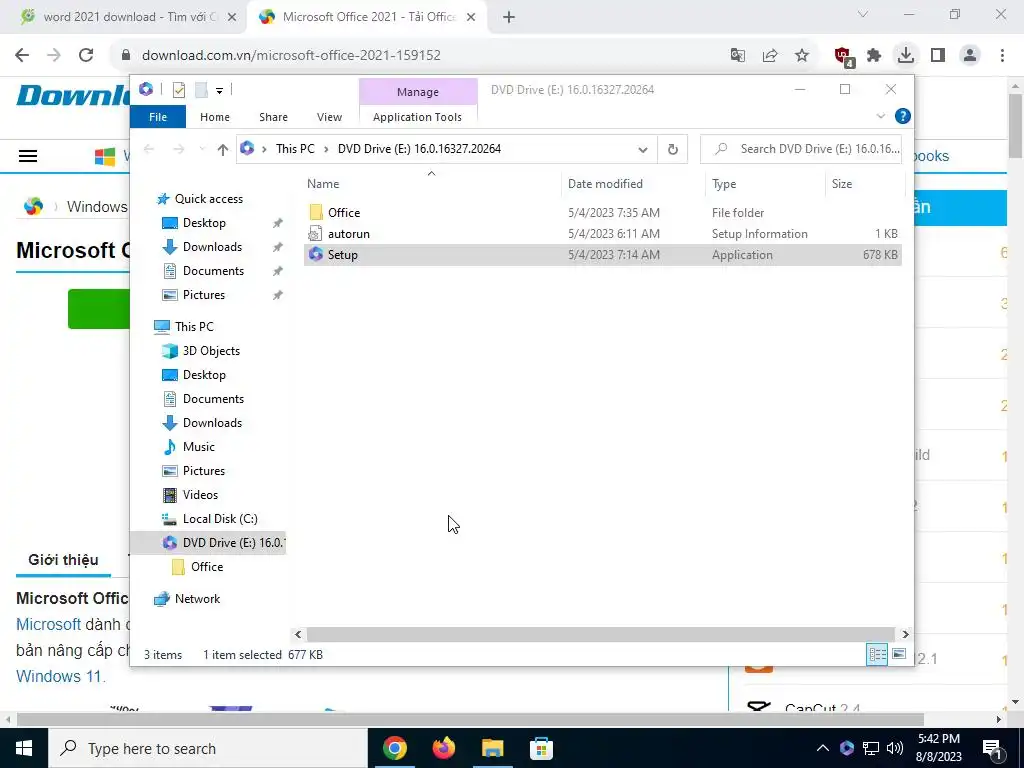Reload the Chrome page
The width and height of the screenshot is (1024, 768).
86,56
